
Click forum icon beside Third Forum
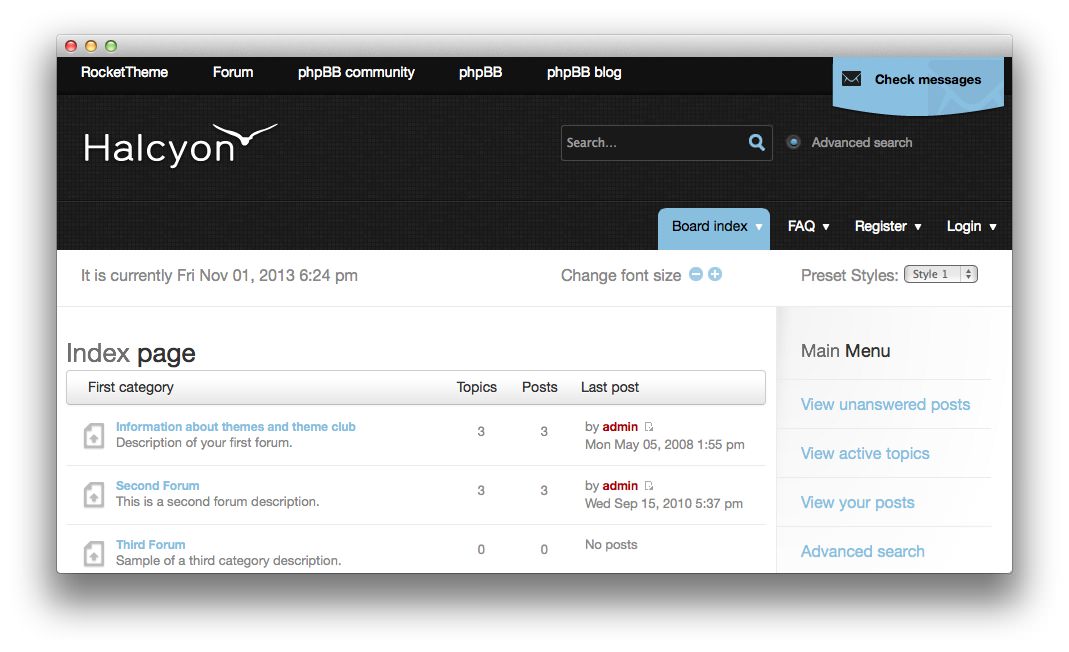(94, 553)
